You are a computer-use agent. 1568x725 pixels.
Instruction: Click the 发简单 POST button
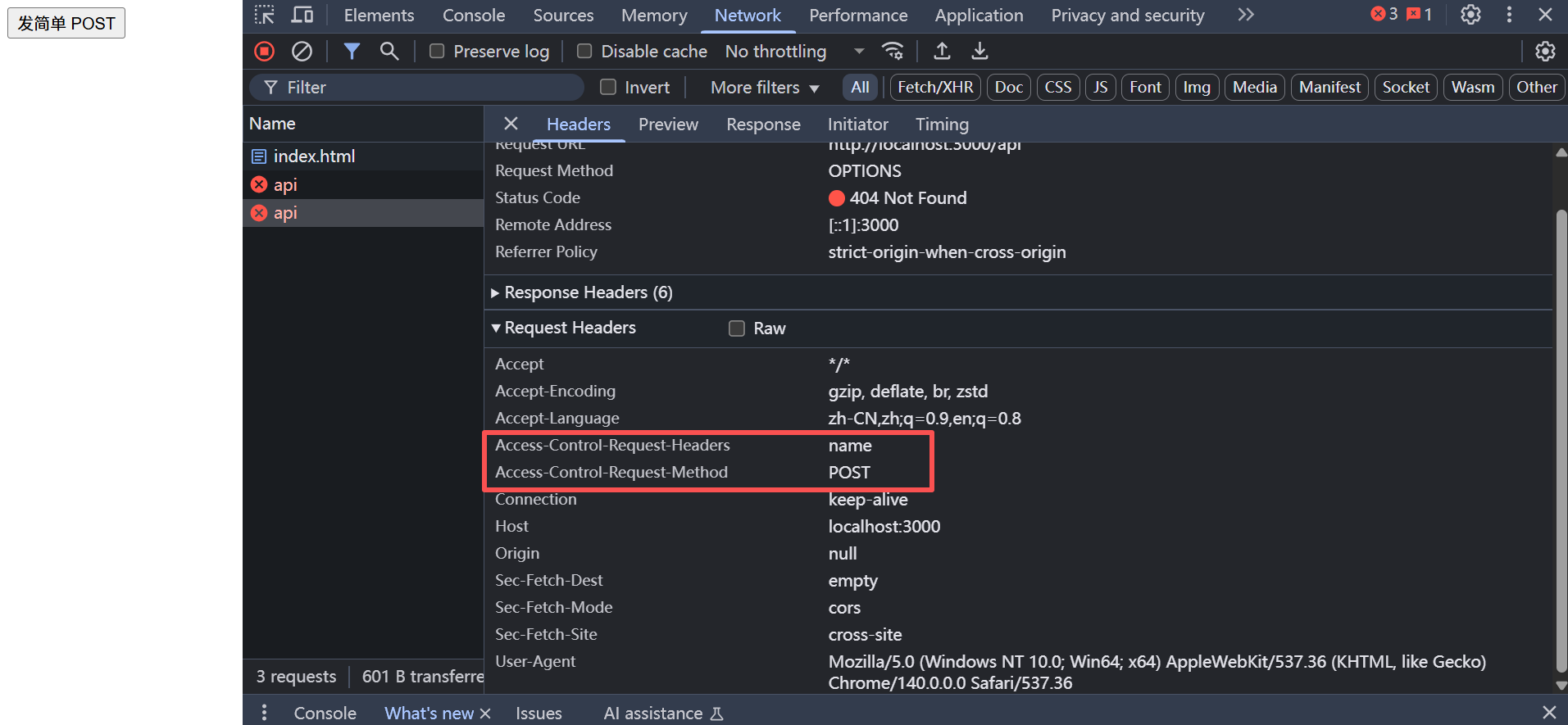[x=66, y=23]
